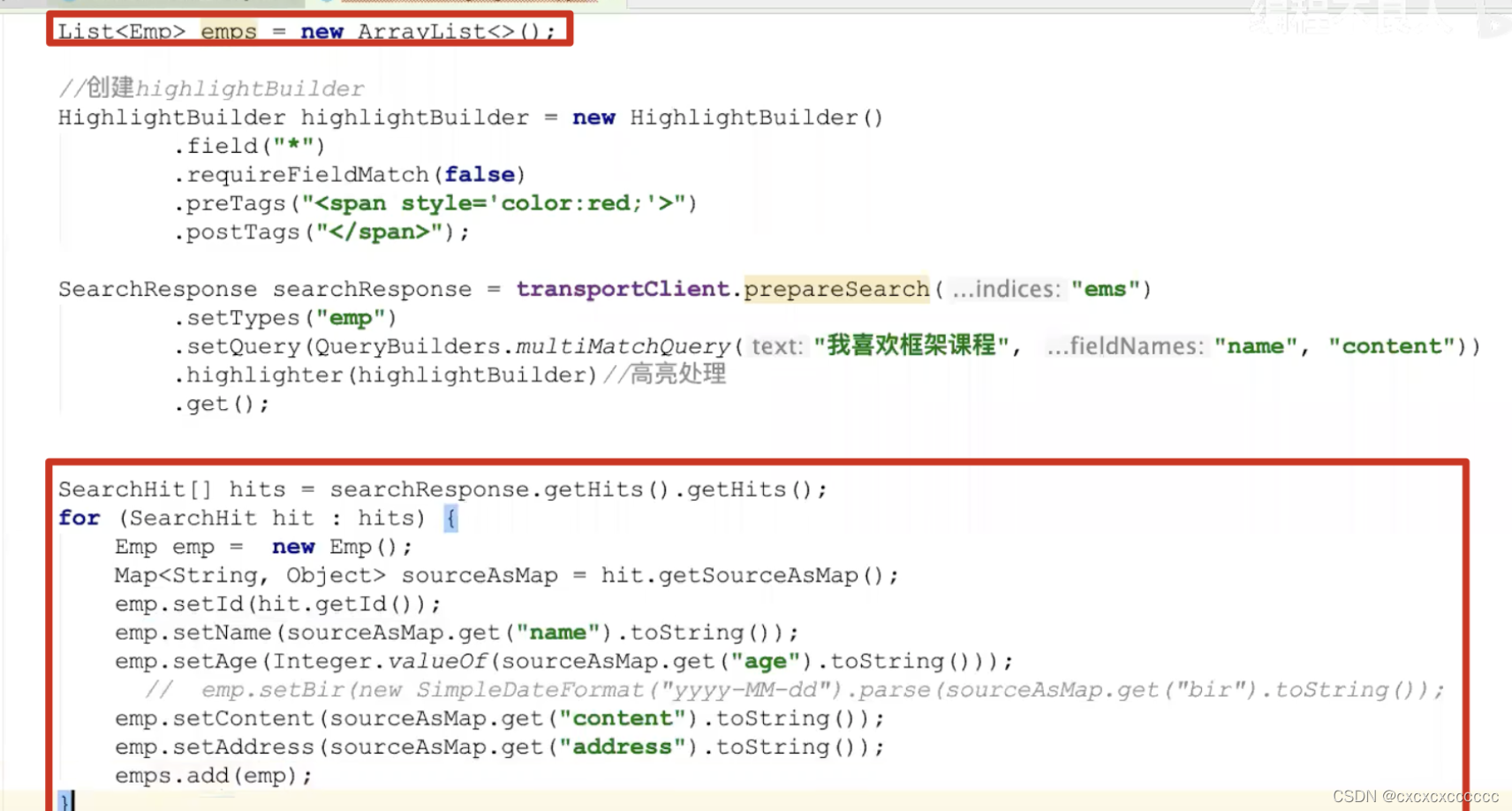Click the .setTypes("emp") line
This screenshot has width=1512, height=811.
pos(285,318)
